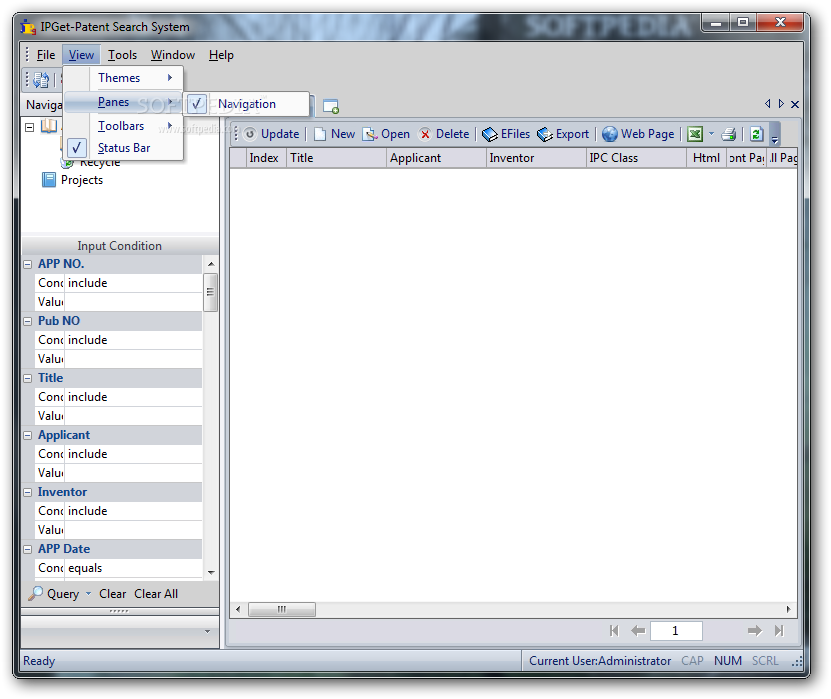Click the Export icon
831x699 pixels.
point(545,134)
